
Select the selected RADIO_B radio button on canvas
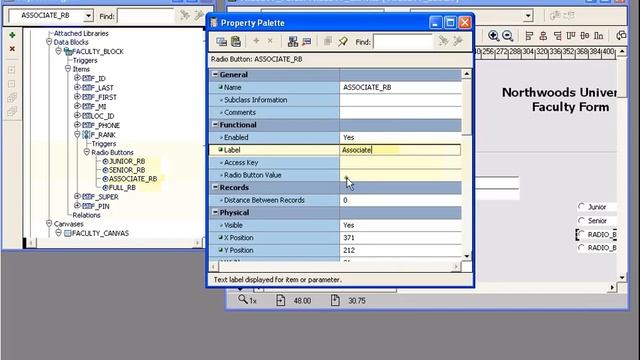[x=582, y=234]
